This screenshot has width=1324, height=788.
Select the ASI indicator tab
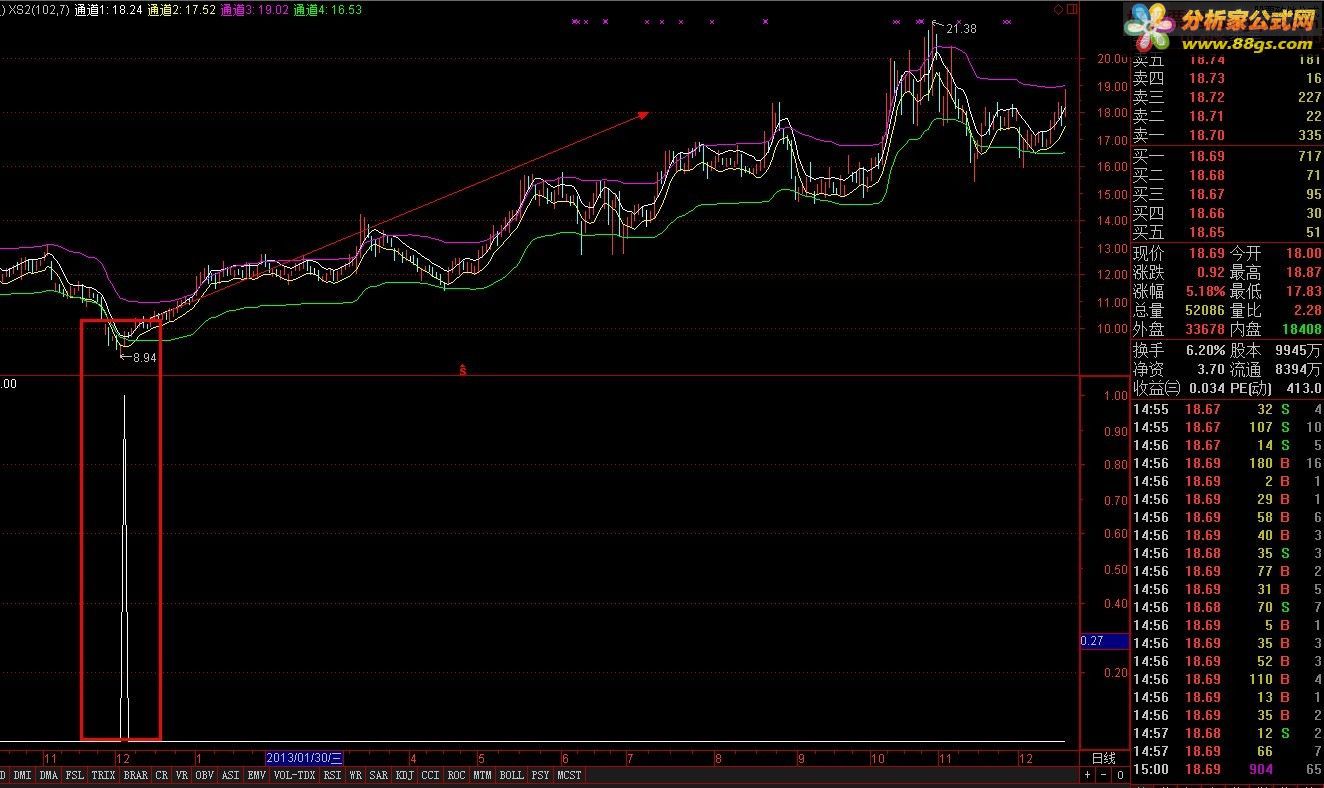click(x=231, y=775)
